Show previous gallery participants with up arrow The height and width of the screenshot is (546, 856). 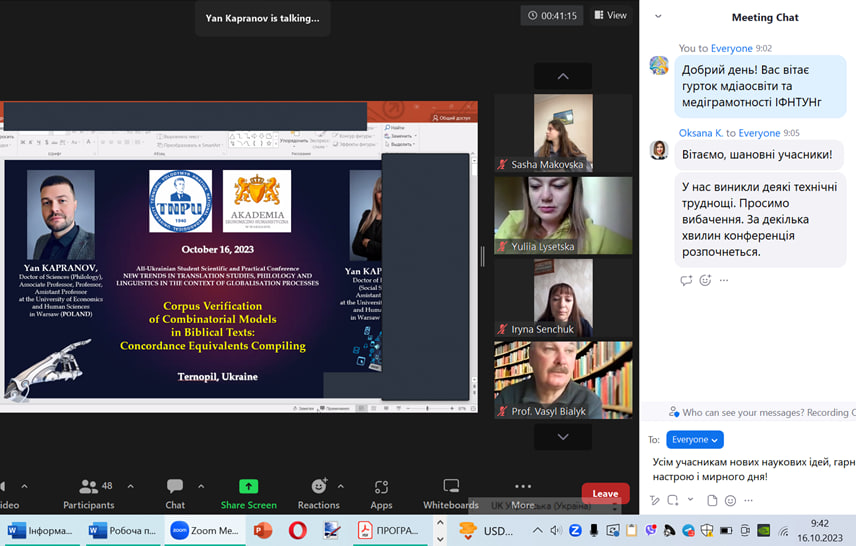563,76
